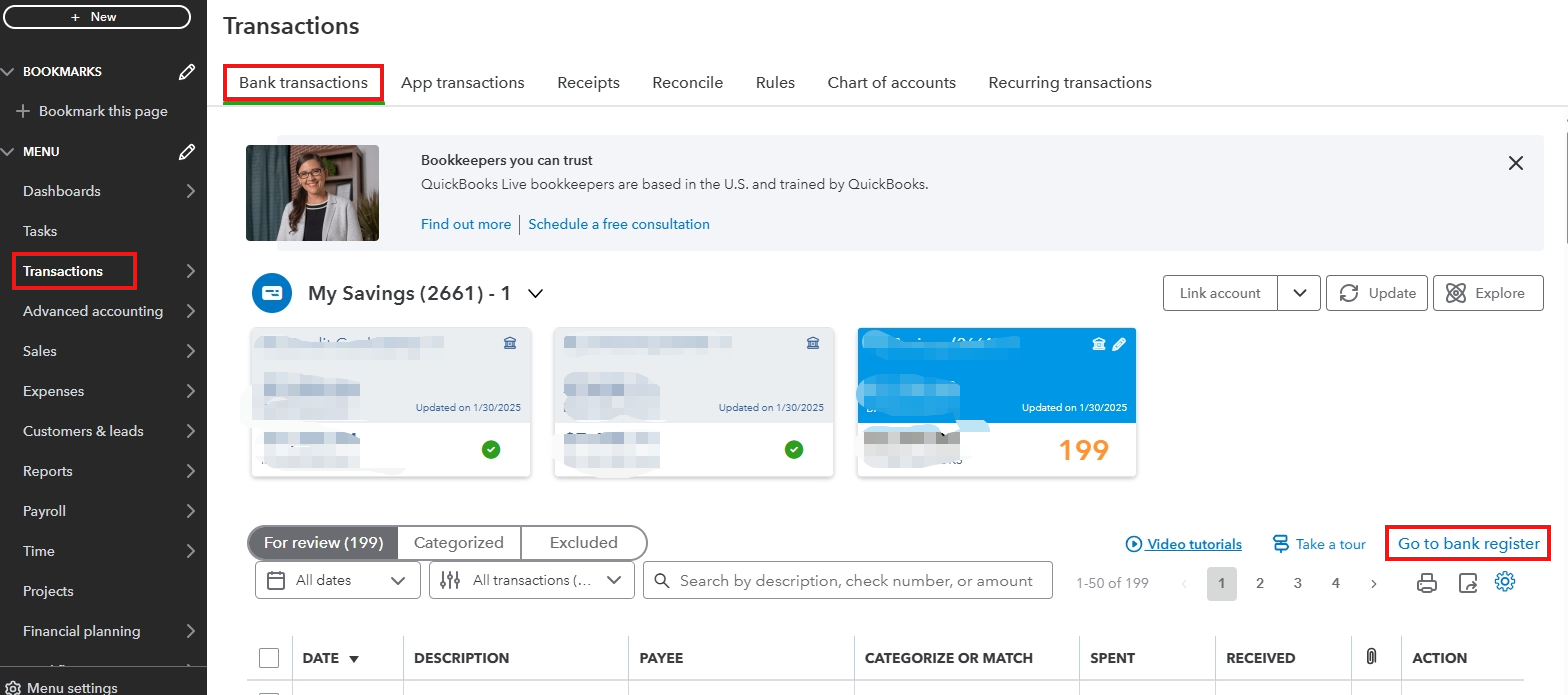Screen dimensions: 1568x695
Task: Switch to Reconcile tab
Action: 688,83
